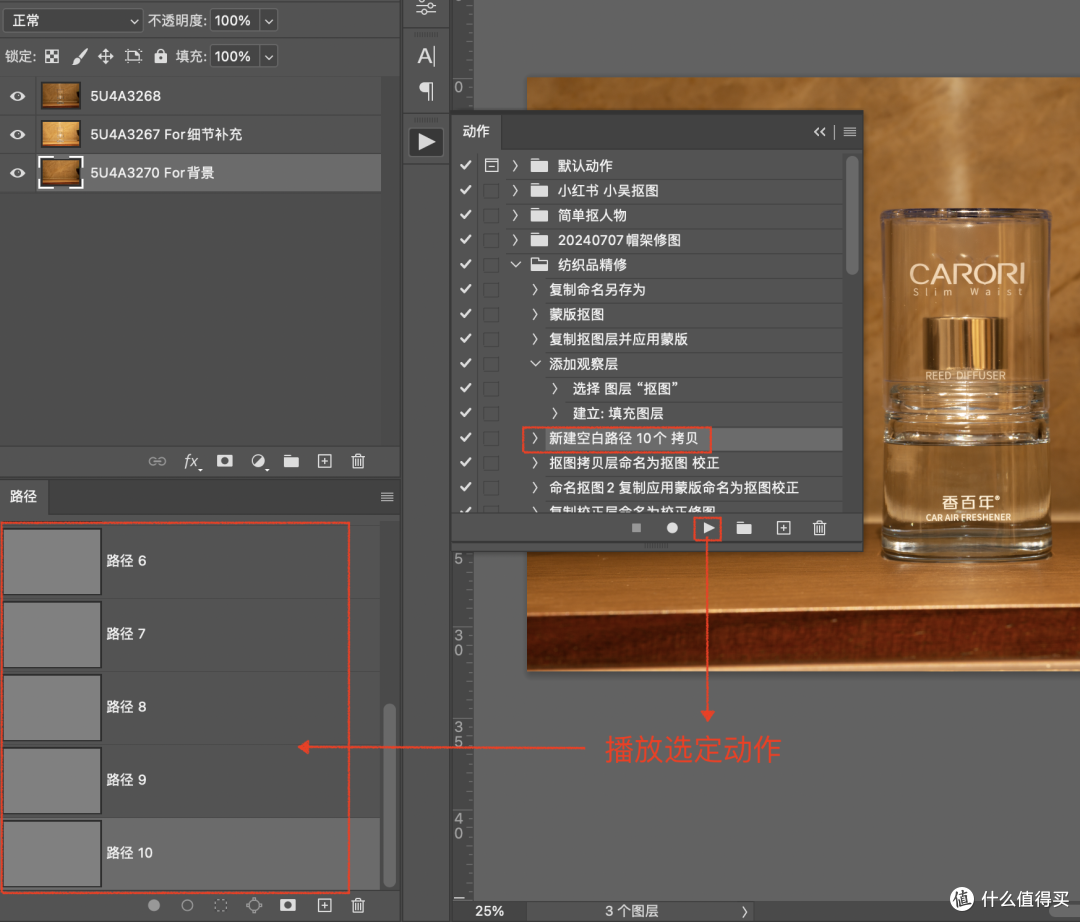Toggle checkmark for 新建空白路径 10个 拷贝
Viewport: 1080px width, 922px height.
point(466,438)
